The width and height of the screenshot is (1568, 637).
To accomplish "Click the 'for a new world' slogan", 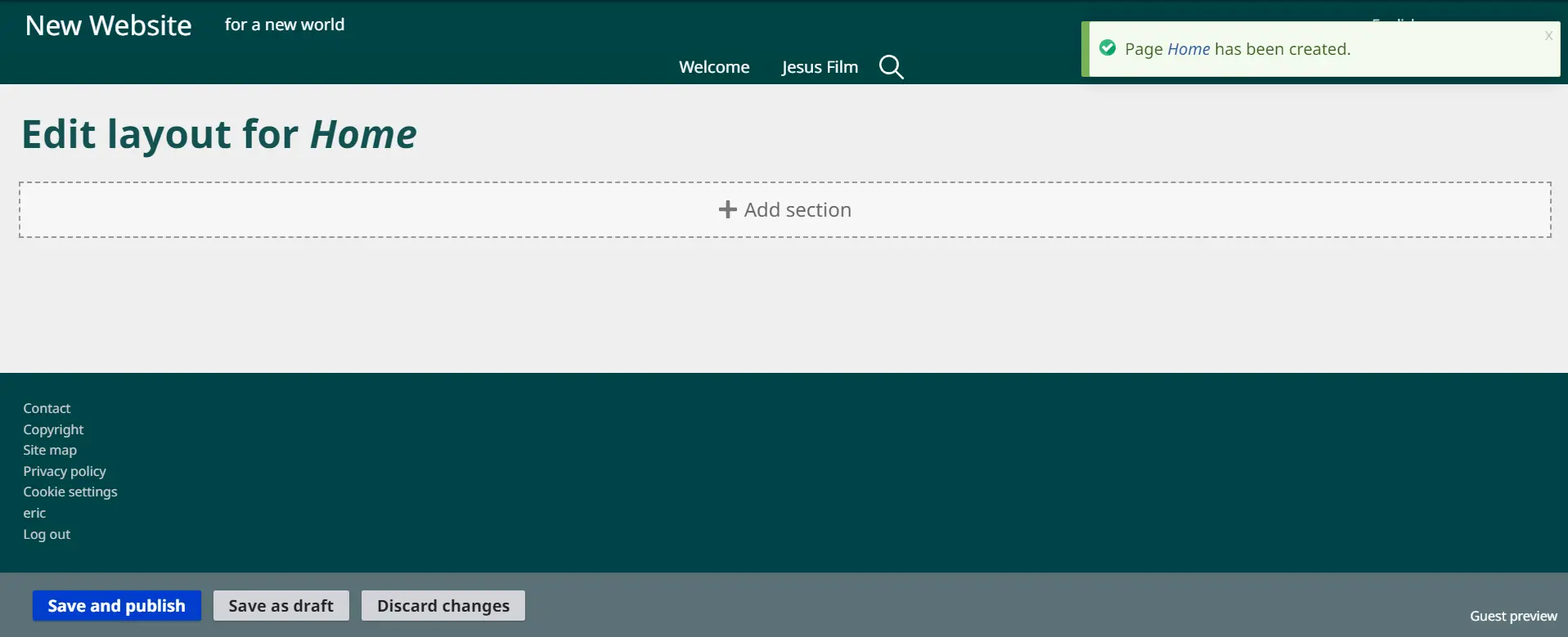I will tap(284, 25).
